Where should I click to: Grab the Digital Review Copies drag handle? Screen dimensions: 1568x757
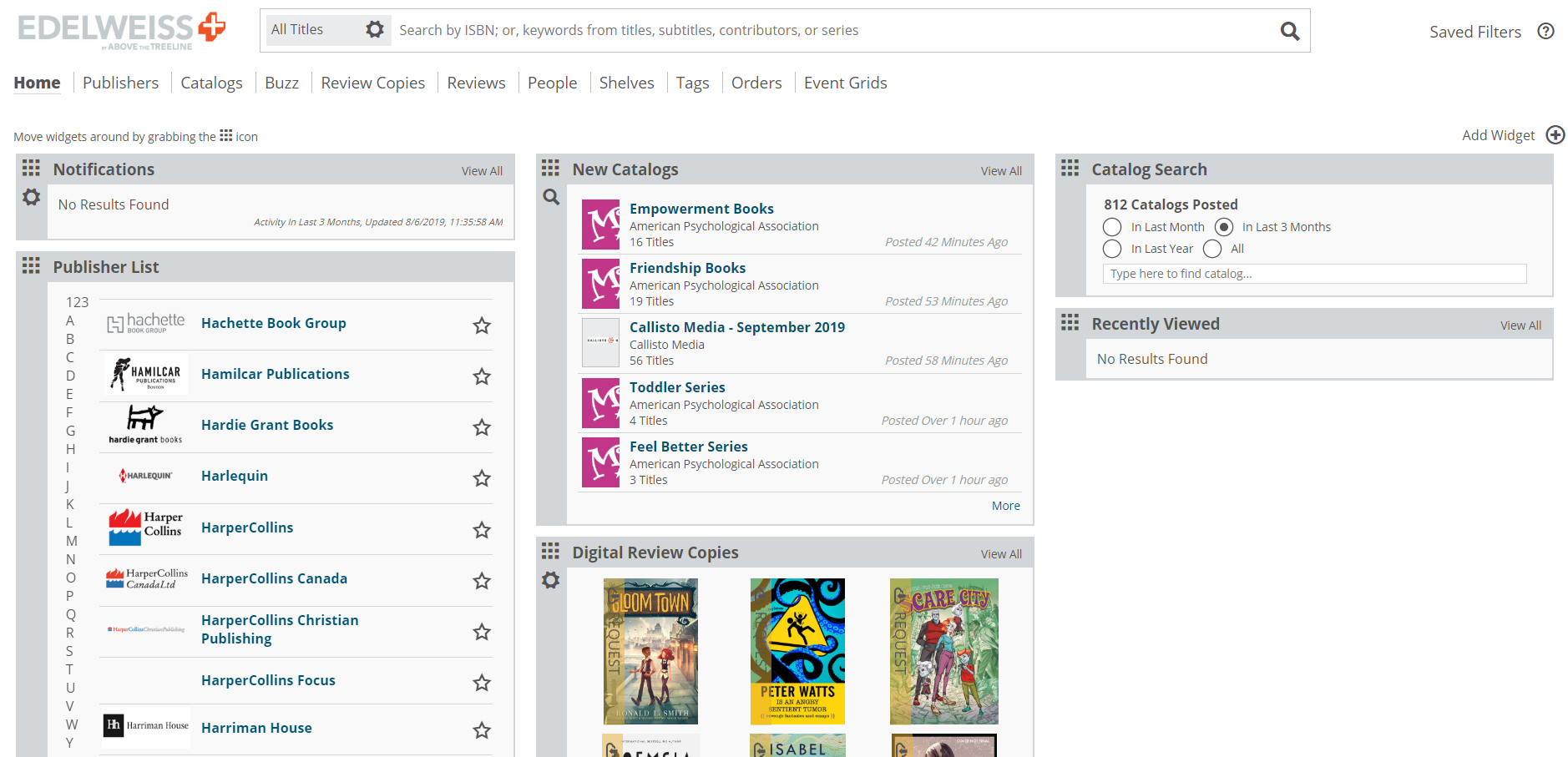pos(550,551)
